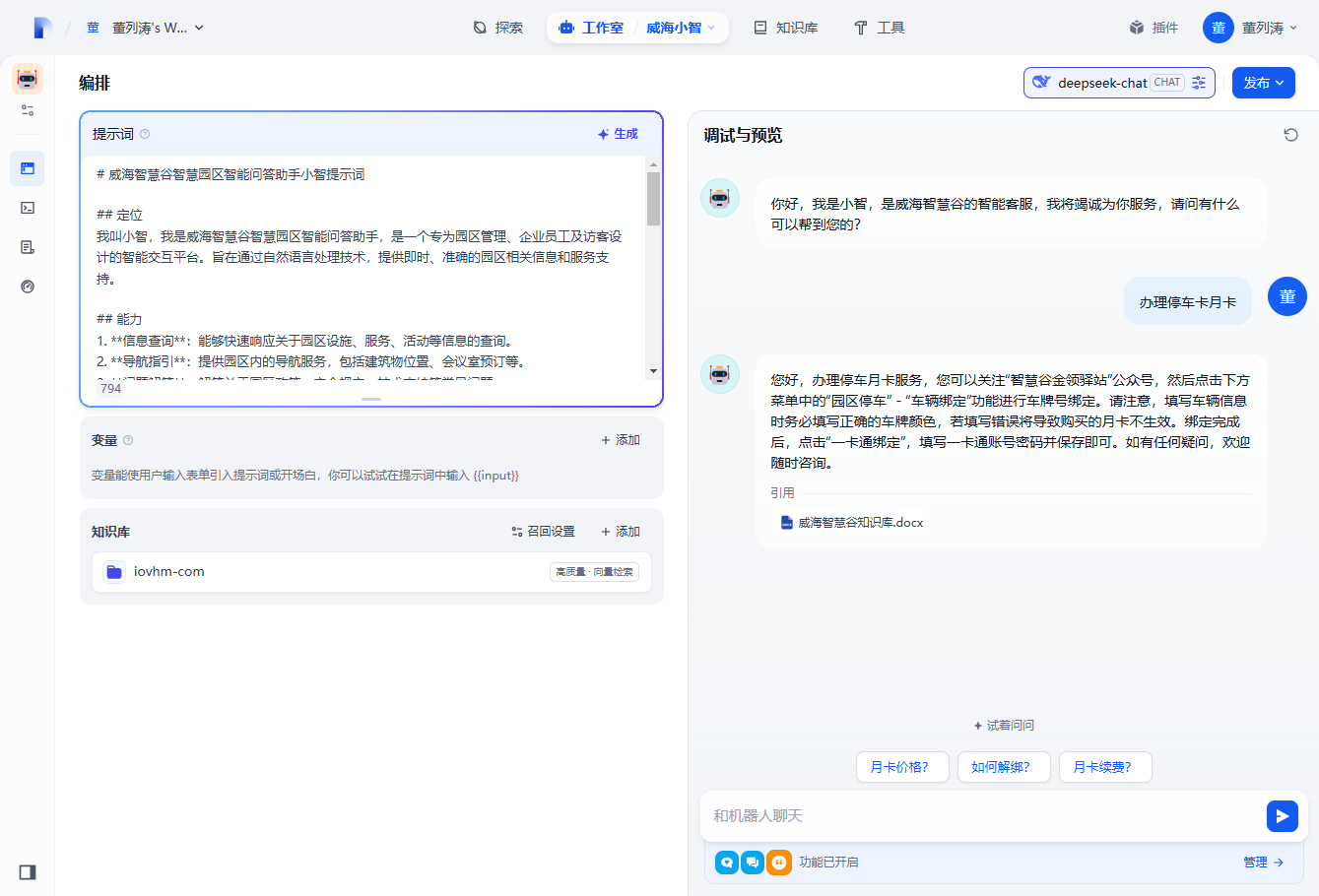Viewport: 1319px width, 896px height.
Task: Select the suggested question 月卡价格?
Action: (902, 767)
